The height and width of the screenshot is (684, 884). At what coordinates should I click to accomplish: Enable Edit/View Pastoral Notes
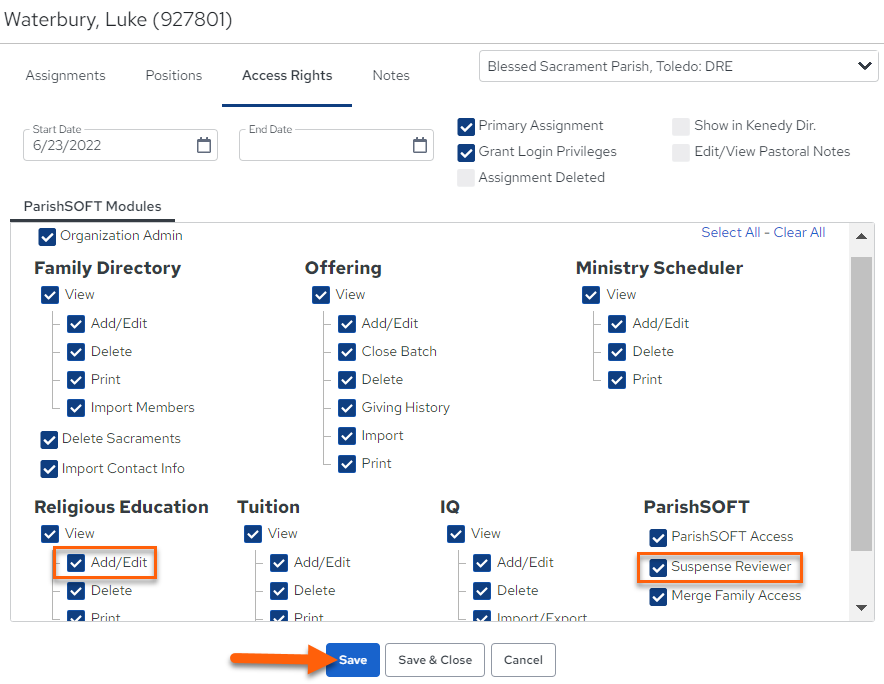click(x=680, y=152)
